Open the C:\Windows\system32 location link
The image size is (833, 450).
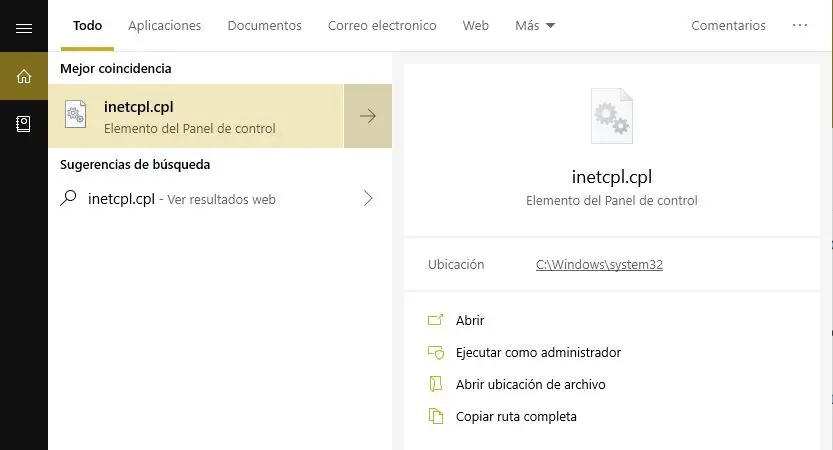pyautogui.click(x=600, y=265)
